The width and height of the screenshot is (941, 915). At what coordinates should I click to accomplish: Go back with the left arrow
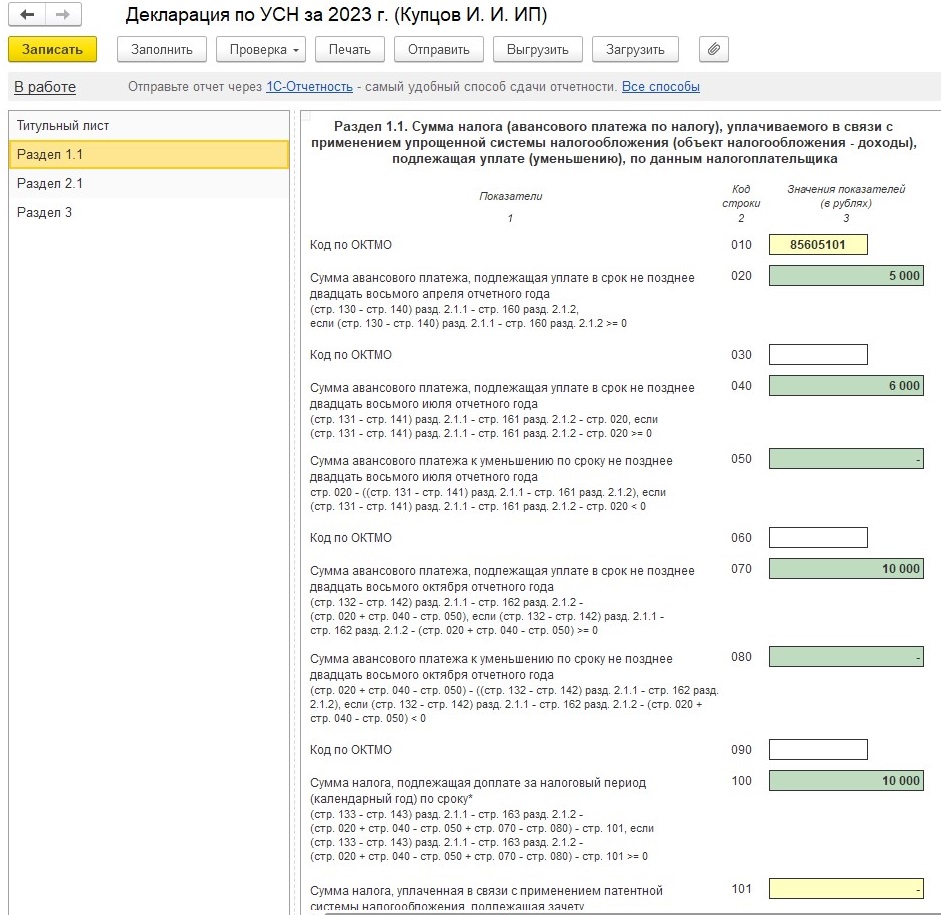[27, 15]
